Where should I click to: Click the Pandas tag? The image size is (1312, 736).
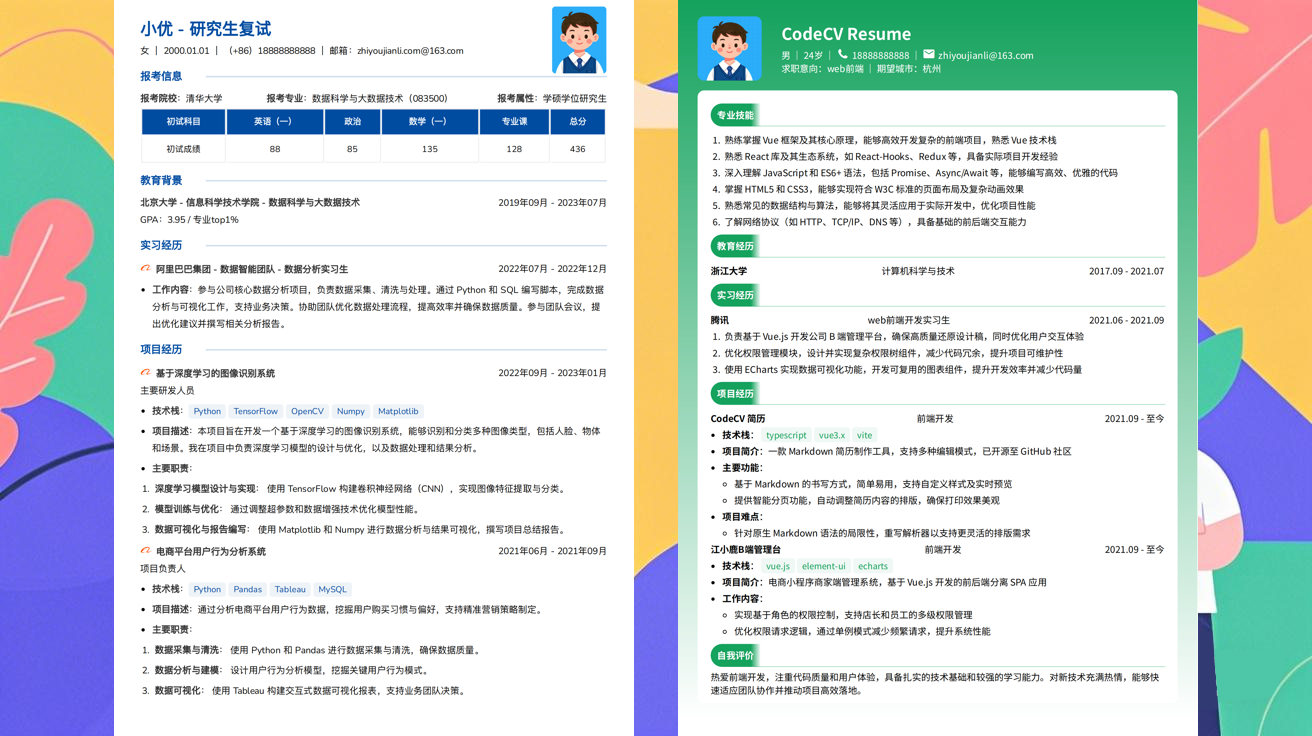(x=248, y=589)
